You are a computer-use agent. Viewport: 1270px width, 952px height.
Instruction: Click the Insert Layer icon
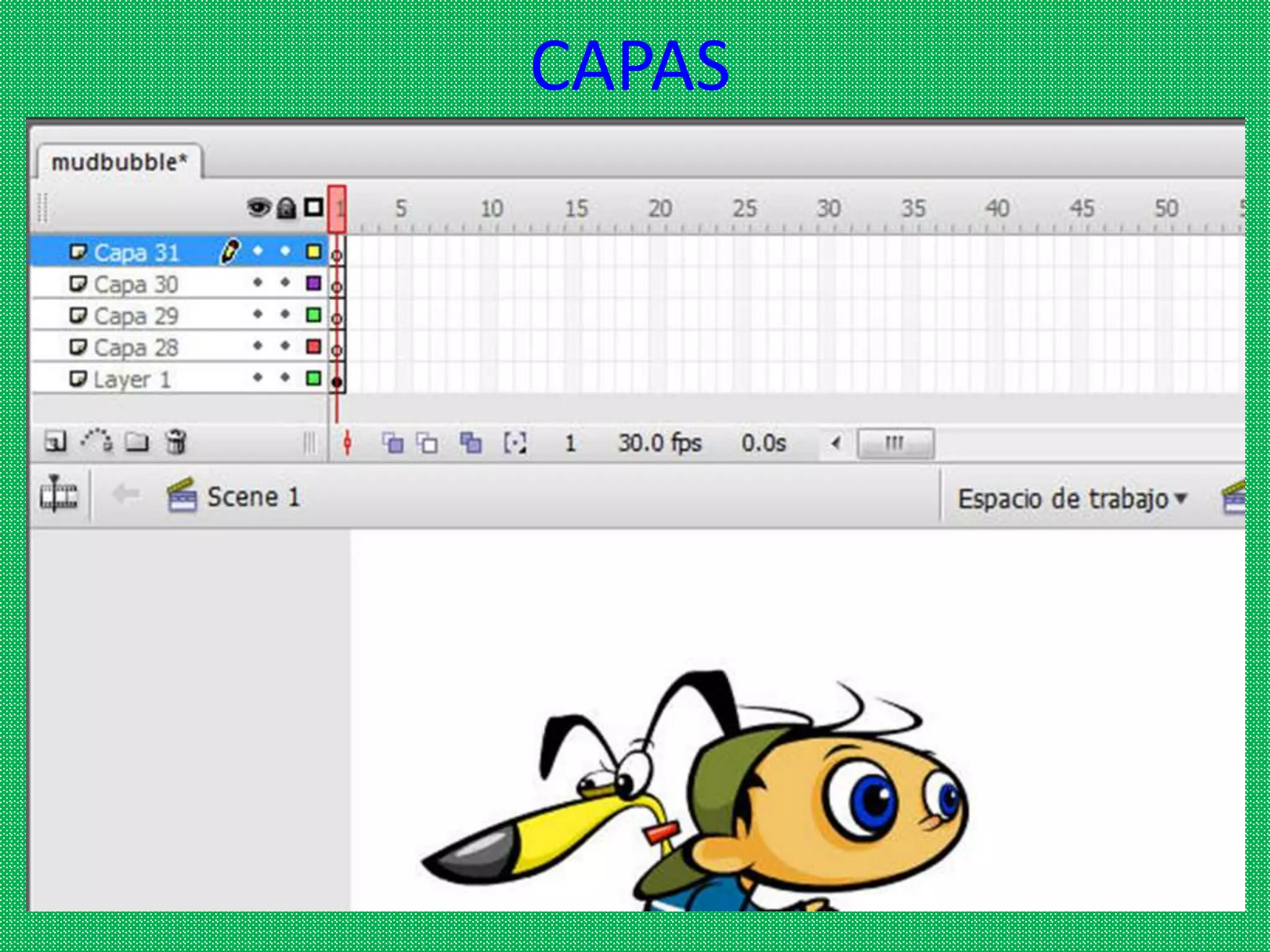coord(55,443)
